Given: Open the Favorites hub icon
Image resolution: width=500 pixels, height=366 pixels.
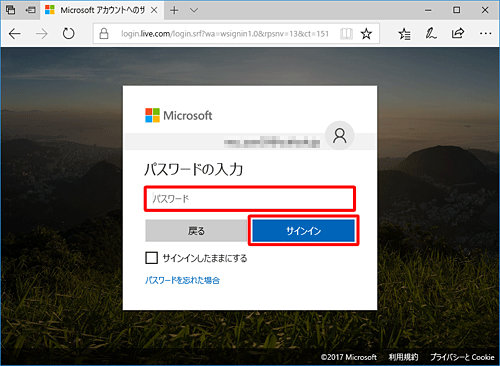Looking at the screenshot, I should 404,34.
